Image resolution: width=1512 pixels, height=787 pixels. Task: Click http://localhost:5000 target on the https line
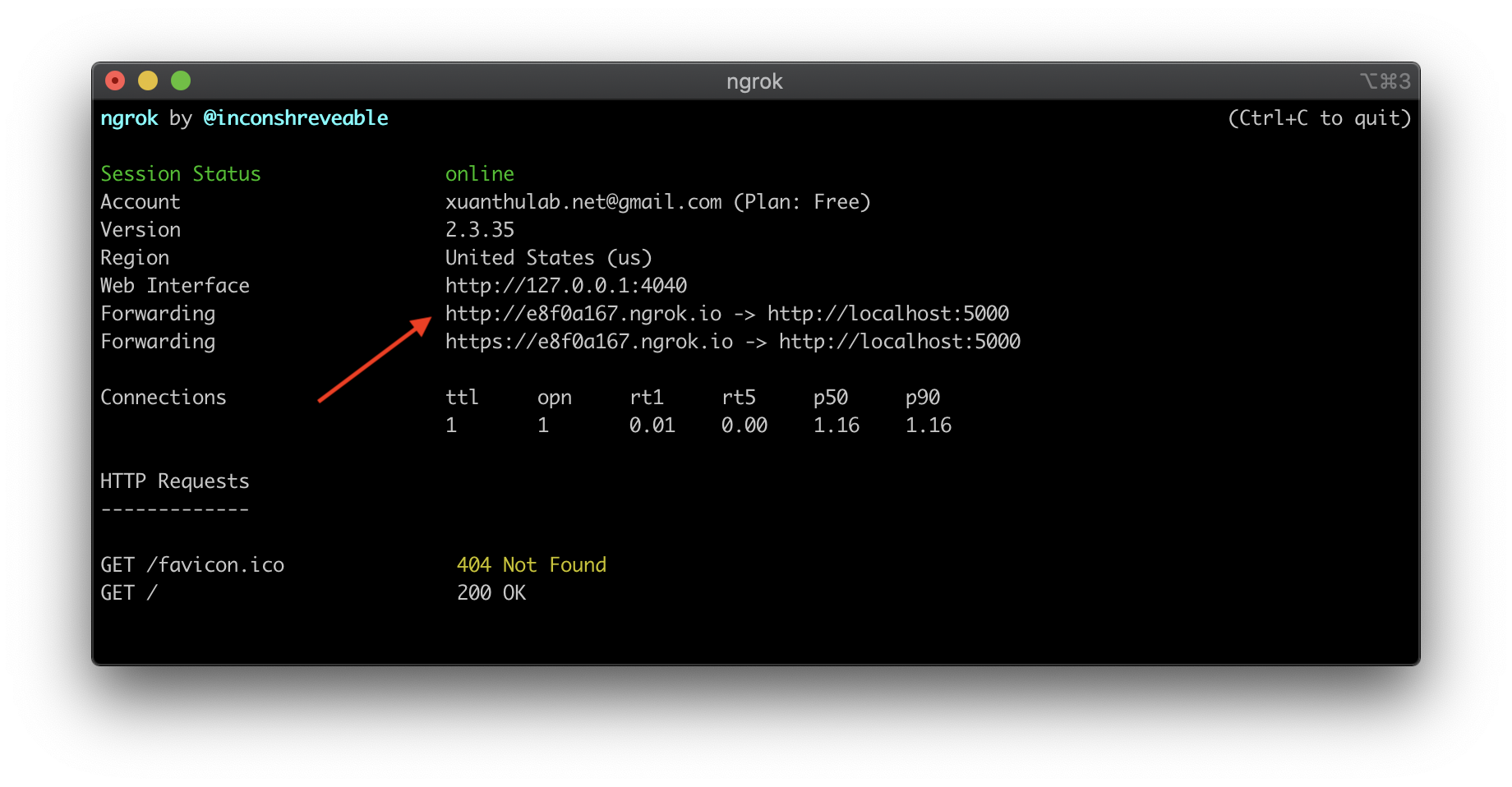900,342
